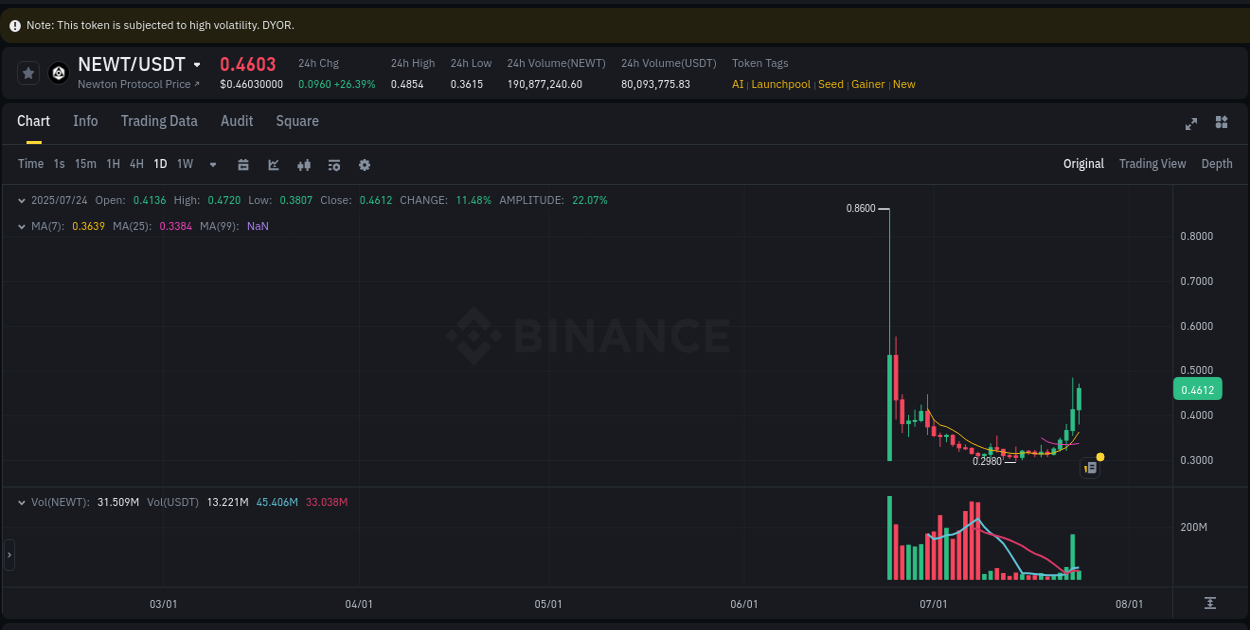The image size is (1250, 630).
Task: Select the 1W timeframe
Action: point(184,164)
